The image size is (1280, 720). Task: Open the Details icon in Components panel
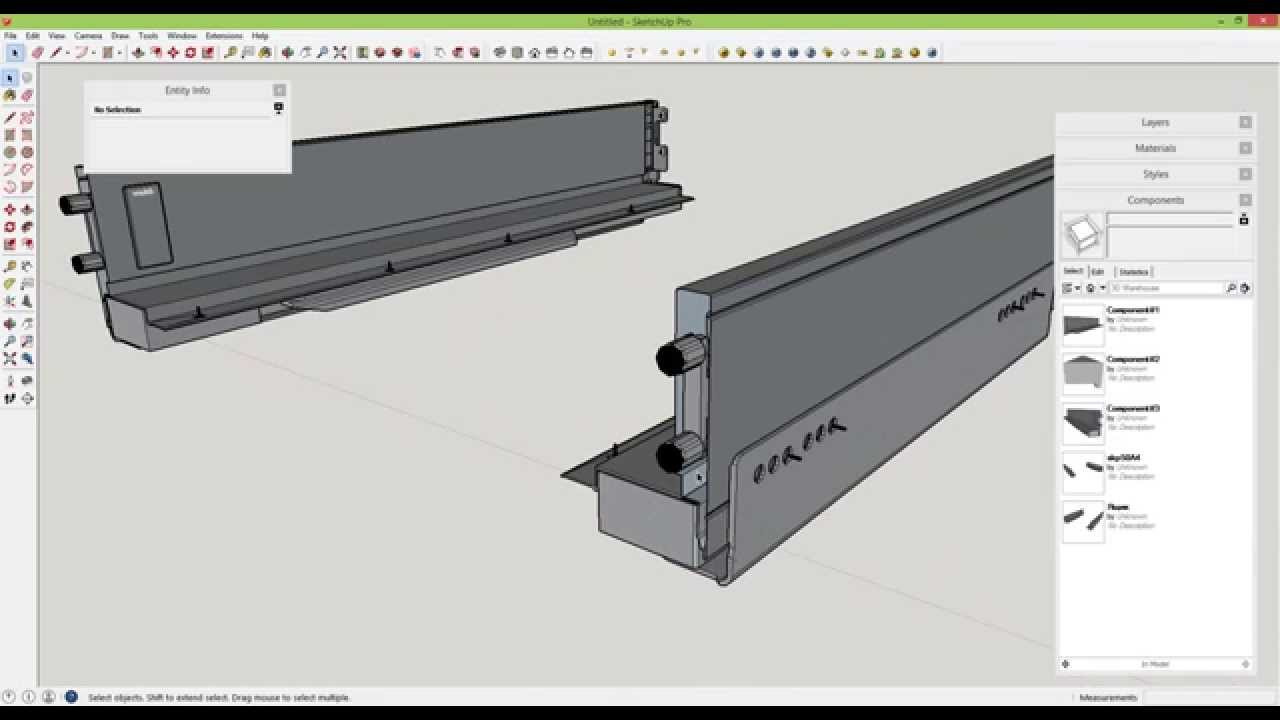pyautogui.click(x=1245, y=288)
